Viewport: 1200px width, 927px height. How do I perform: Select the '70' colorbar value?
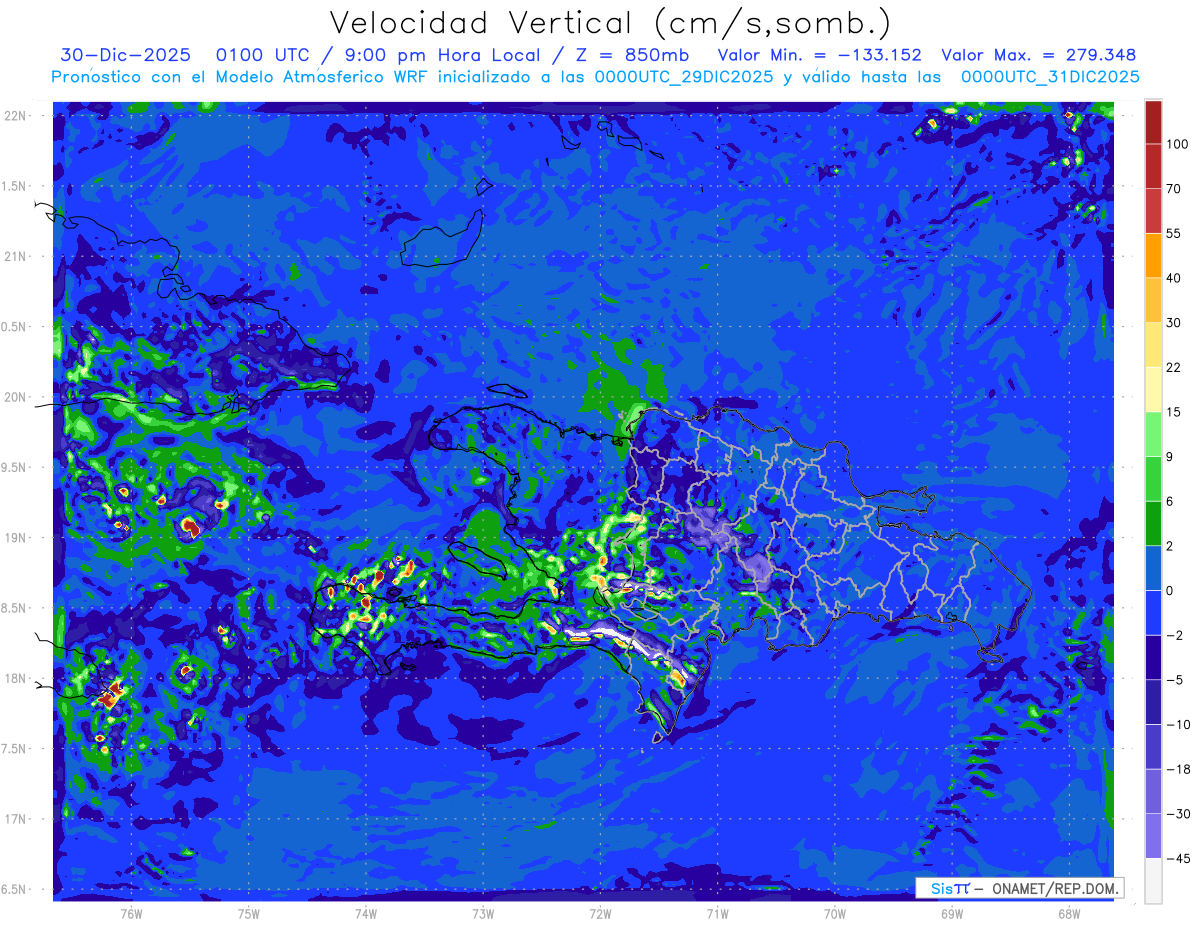point(1173,189)
